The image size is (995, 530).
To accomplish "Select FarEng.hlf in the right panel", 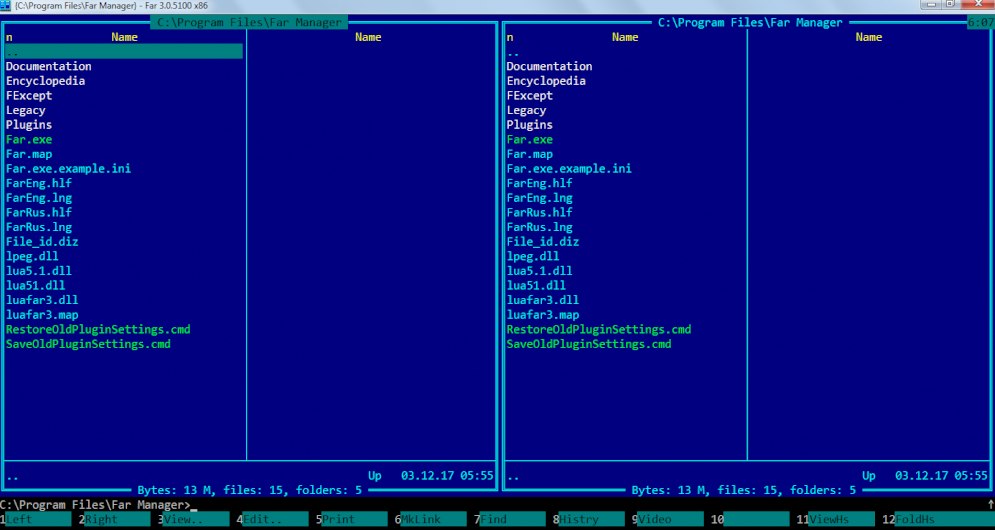I will tap(539, 183).
